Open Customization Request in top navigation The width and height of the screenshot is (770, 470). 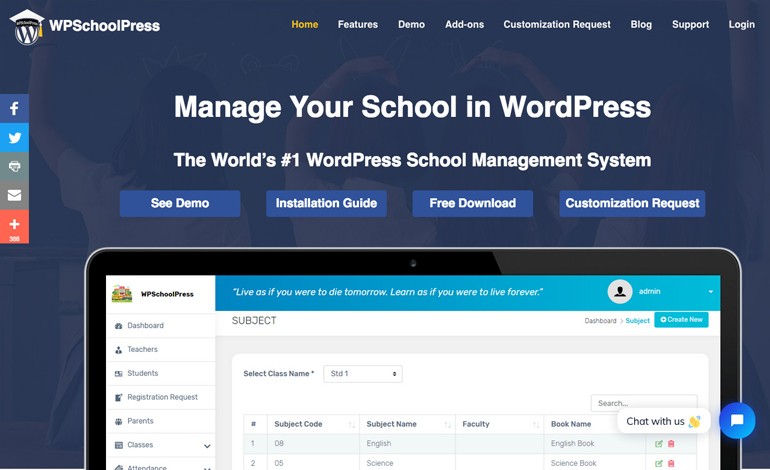point(557,25)
